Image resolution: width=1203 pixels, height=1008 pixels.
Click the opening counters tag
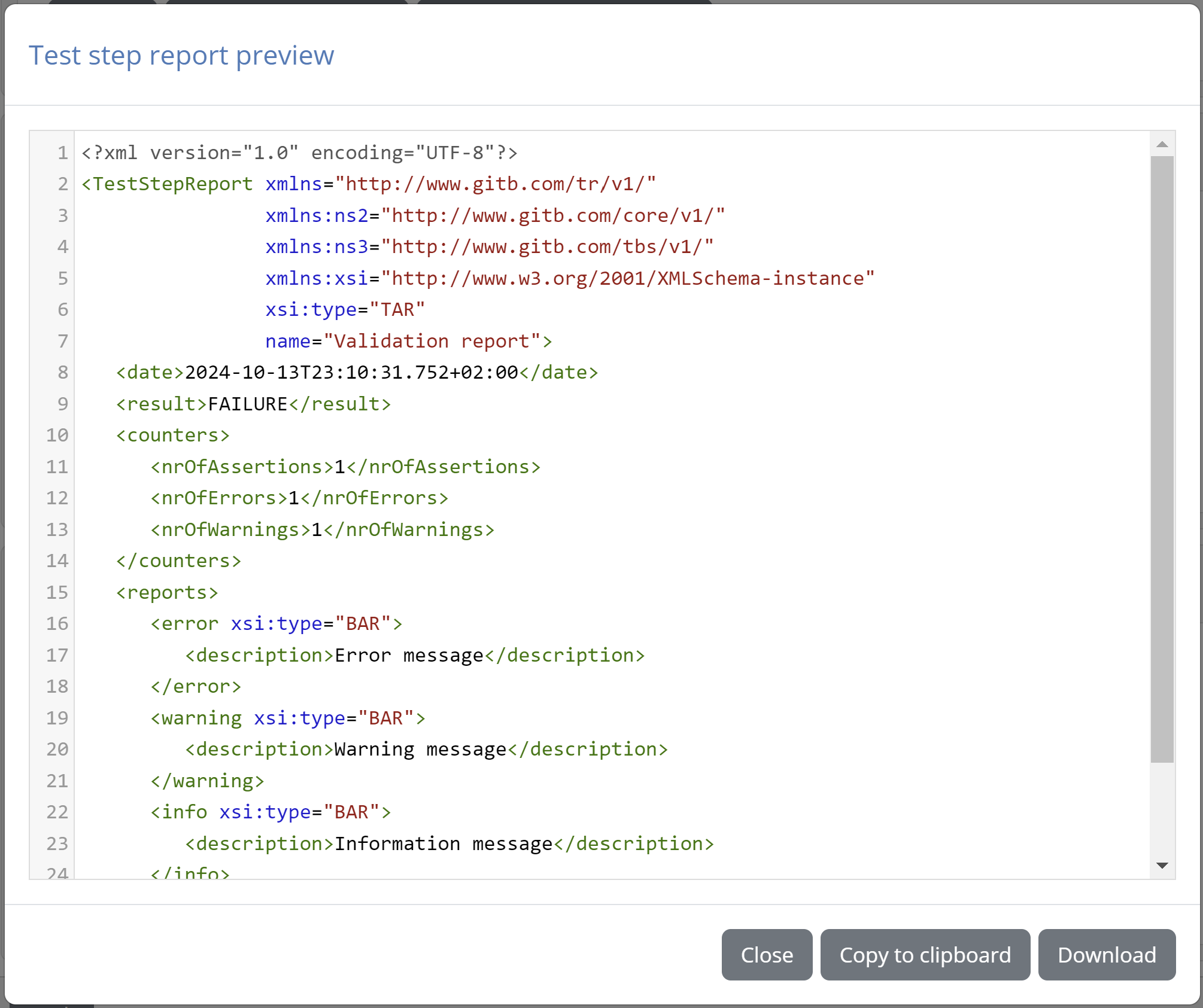(x=173, y=435)
